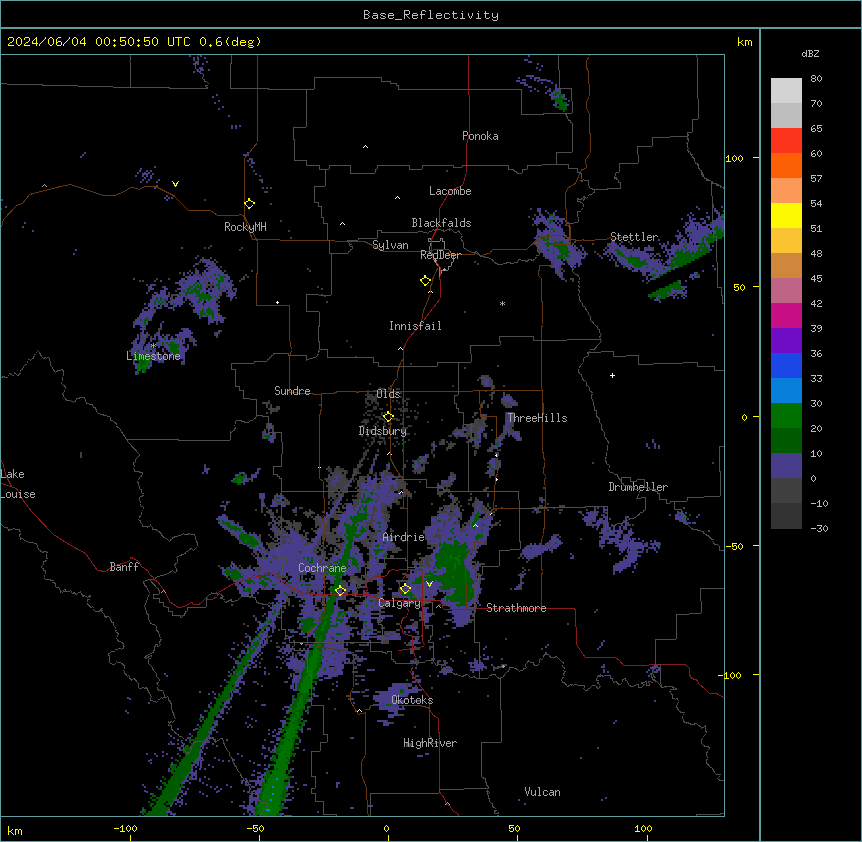Click the dBZ legend heading

click(810, 54)
